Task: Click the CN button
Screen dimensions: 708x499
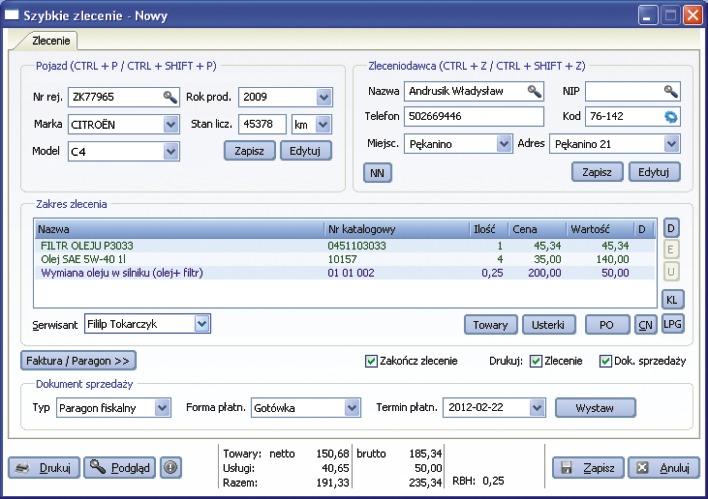Action: [x=645, y=325]
